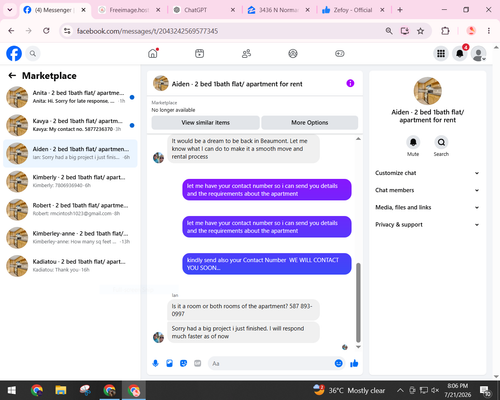Show hidden tray icons chevron
The height and width of the screenshot is (400, 500).
click(x=400, y=390)
